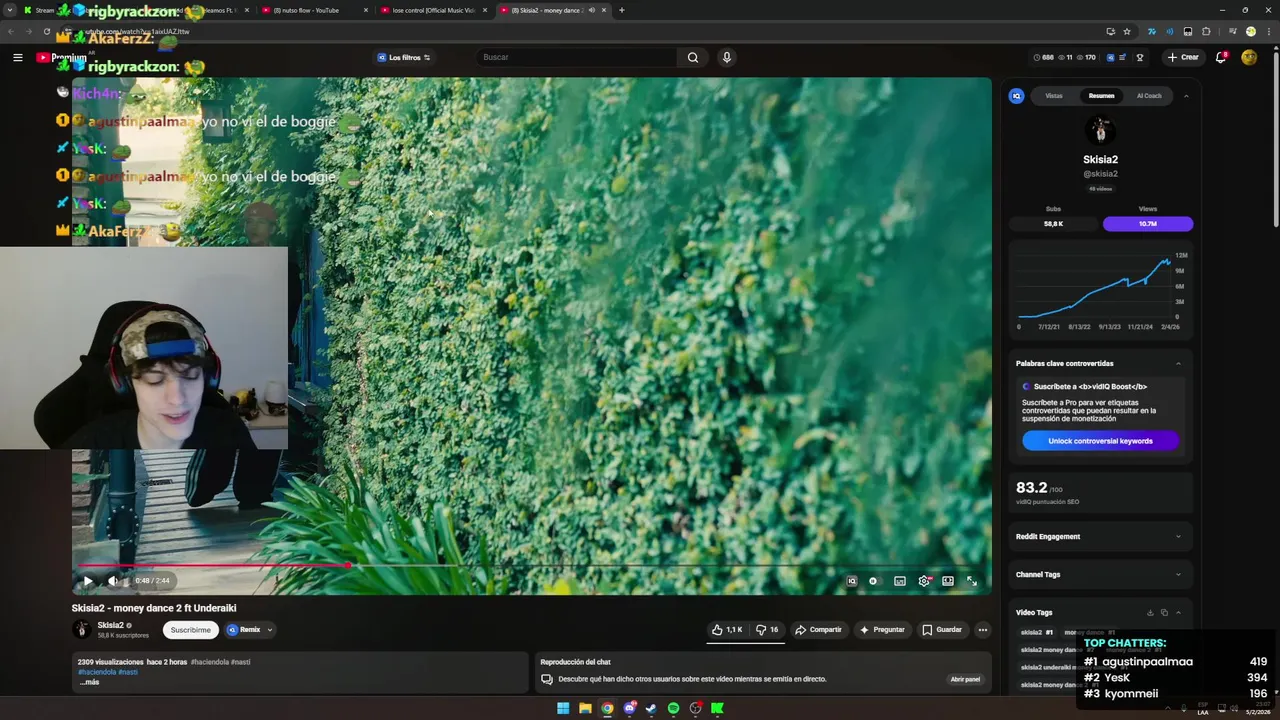The image size is (1280, 720).
Task: Click Skisia2 profile picture in vidIQ panel
Action: coord(1100,130)
